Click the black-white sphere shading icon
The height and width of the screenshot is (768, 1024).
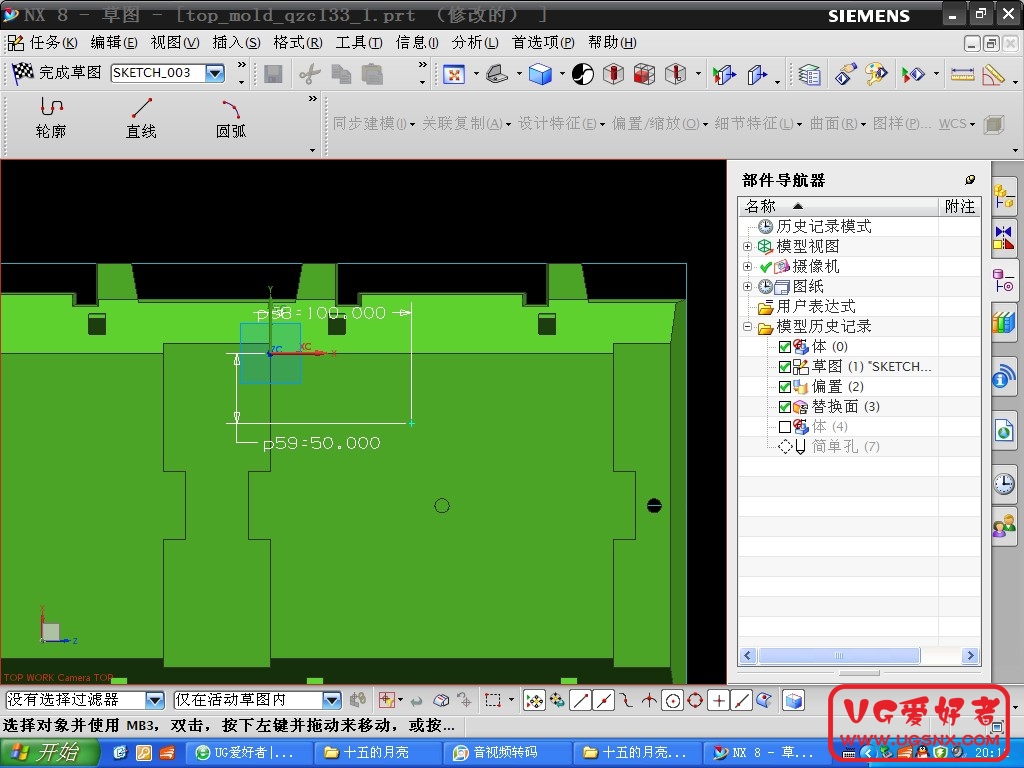[583, 74]
